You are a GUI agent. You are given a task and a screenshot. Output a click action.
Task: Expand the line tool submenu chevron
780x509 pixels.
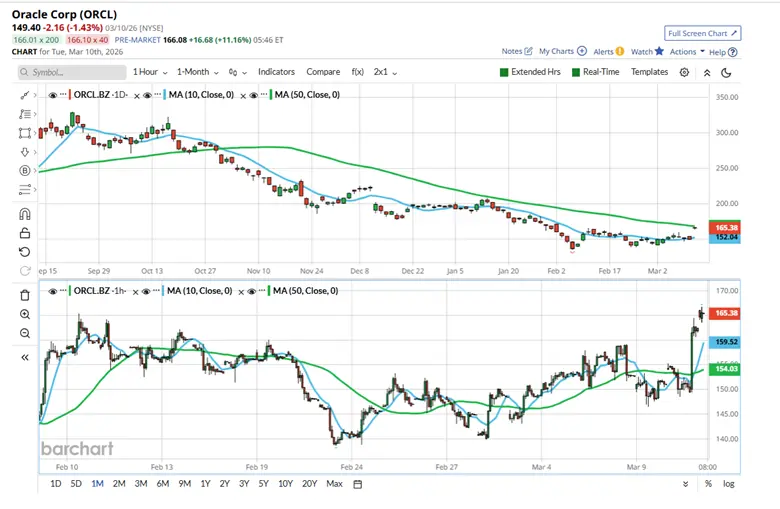pyautogui.click(x=35, y=95)
